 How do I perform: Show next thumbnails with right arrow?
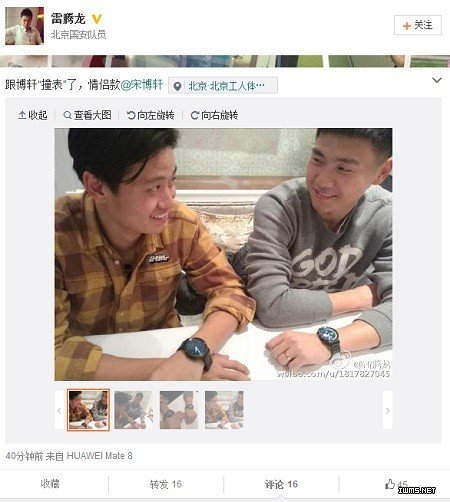pos(387,411)
